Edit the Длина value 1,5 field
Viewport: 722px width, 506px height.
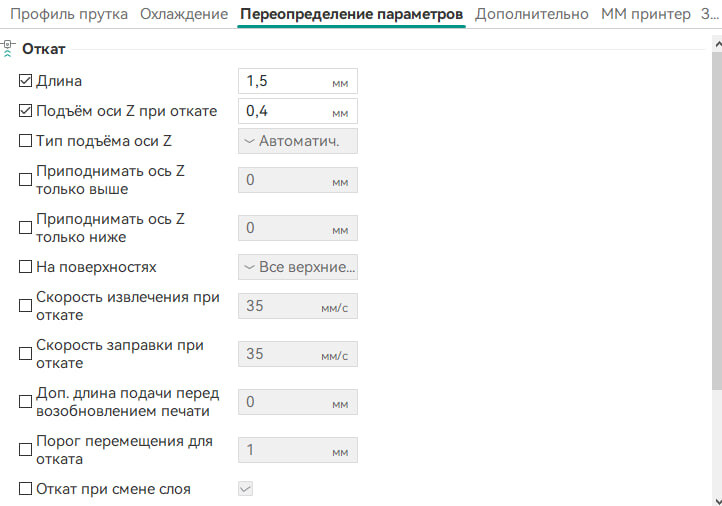click(x=298, y=81)
